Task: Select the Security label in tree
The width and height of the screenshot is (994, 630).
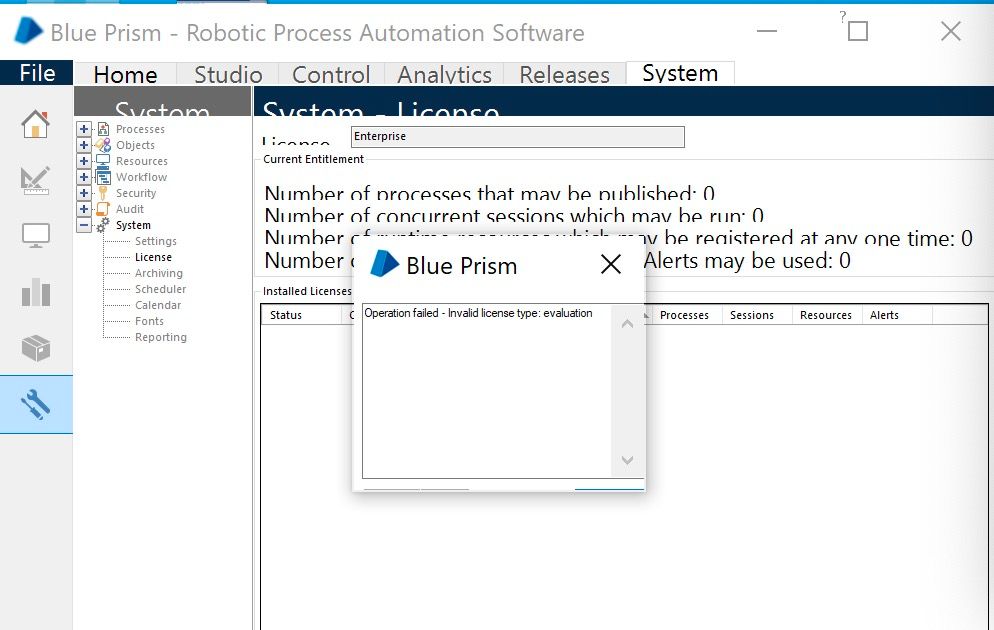Action: [136, 193]
